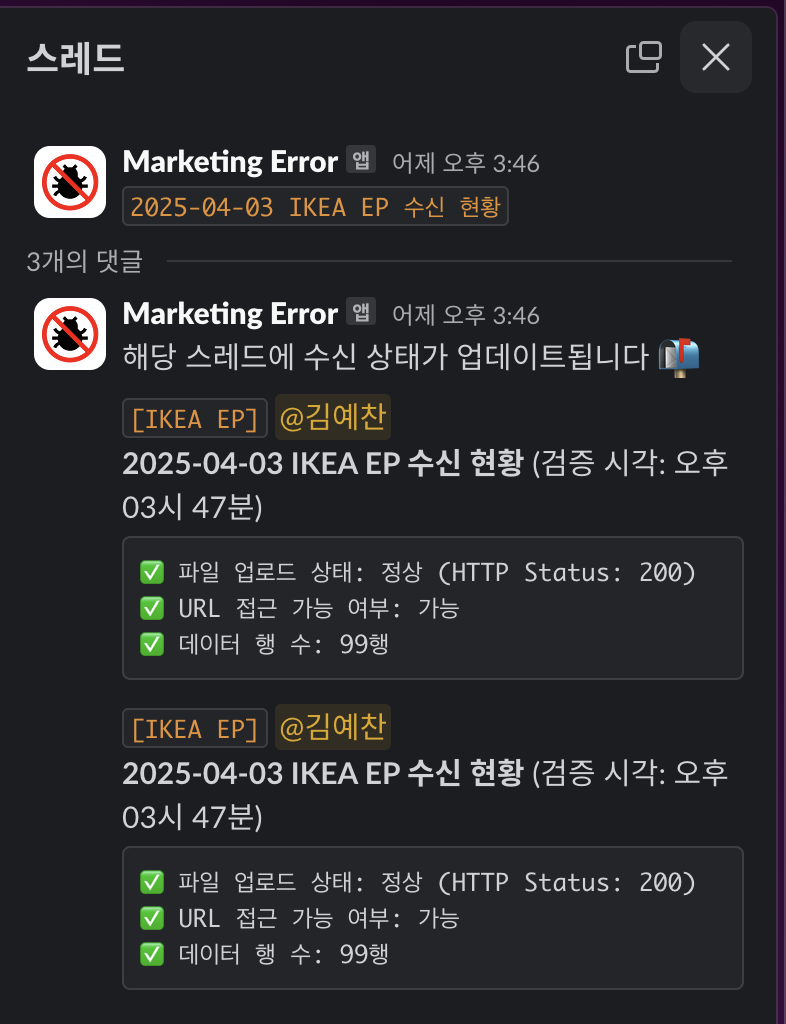Open the 어제 오후 3:46 timestamp of the original post

(466, 163)
